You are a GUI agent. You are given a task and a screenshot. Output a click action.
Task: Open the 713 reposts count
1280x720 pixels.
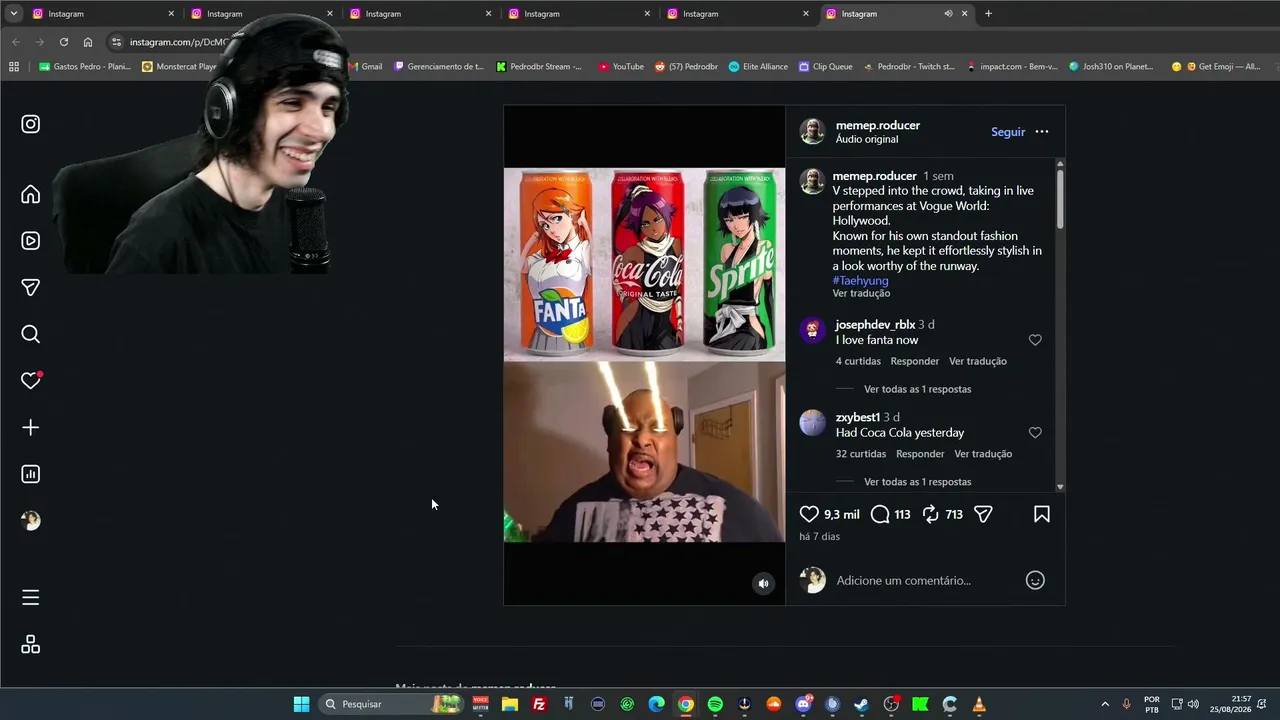point(954,514)
